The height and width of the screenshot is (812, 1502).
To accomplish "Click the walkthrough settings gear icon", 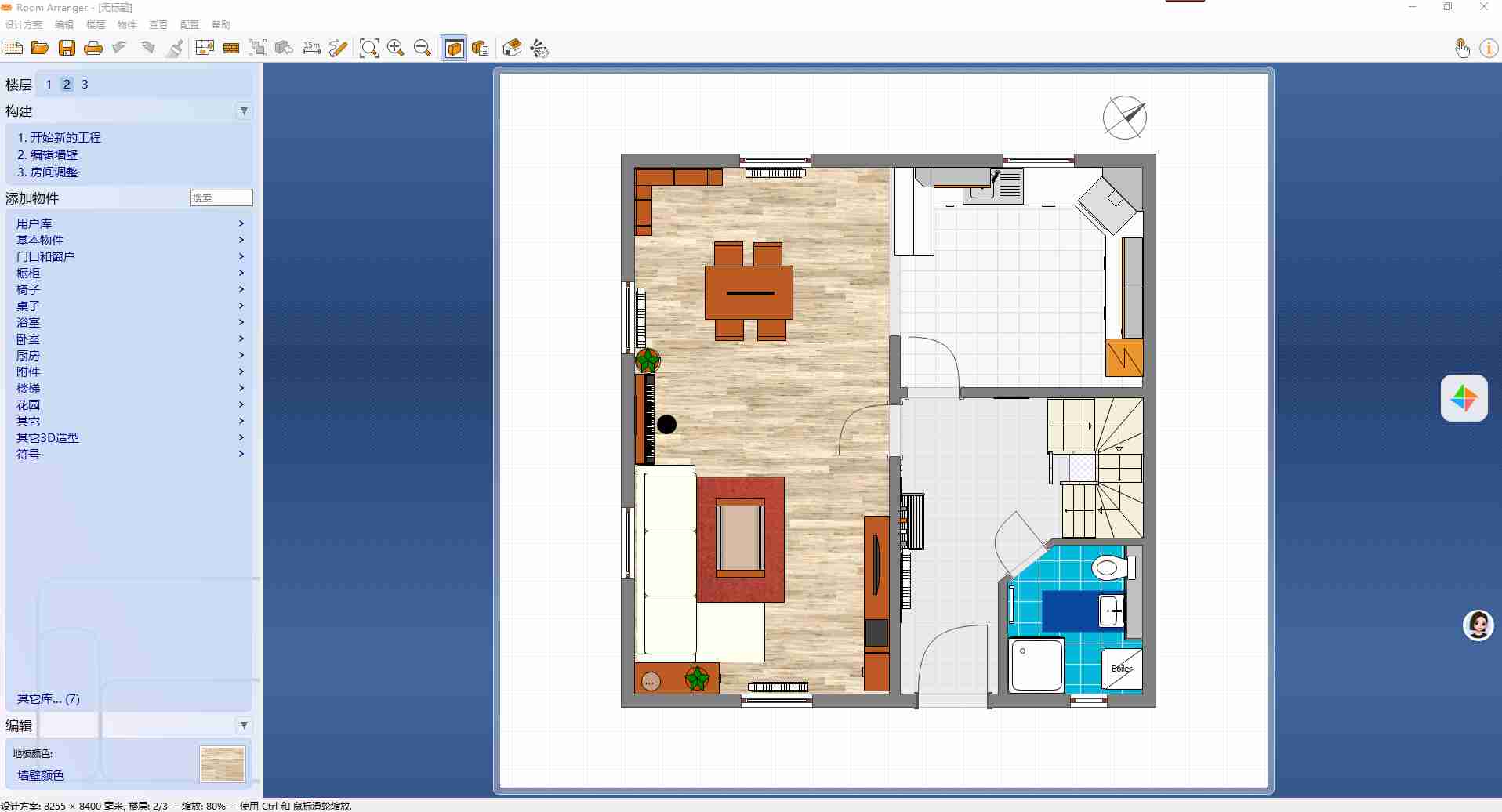I will coord(539,49).
